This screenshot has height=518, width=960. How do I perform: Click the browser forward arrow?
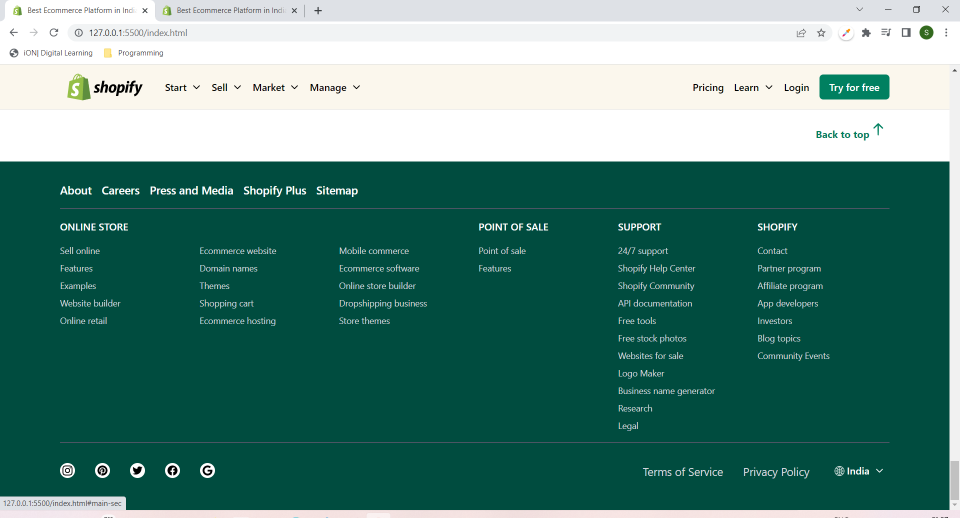point(34,32)
